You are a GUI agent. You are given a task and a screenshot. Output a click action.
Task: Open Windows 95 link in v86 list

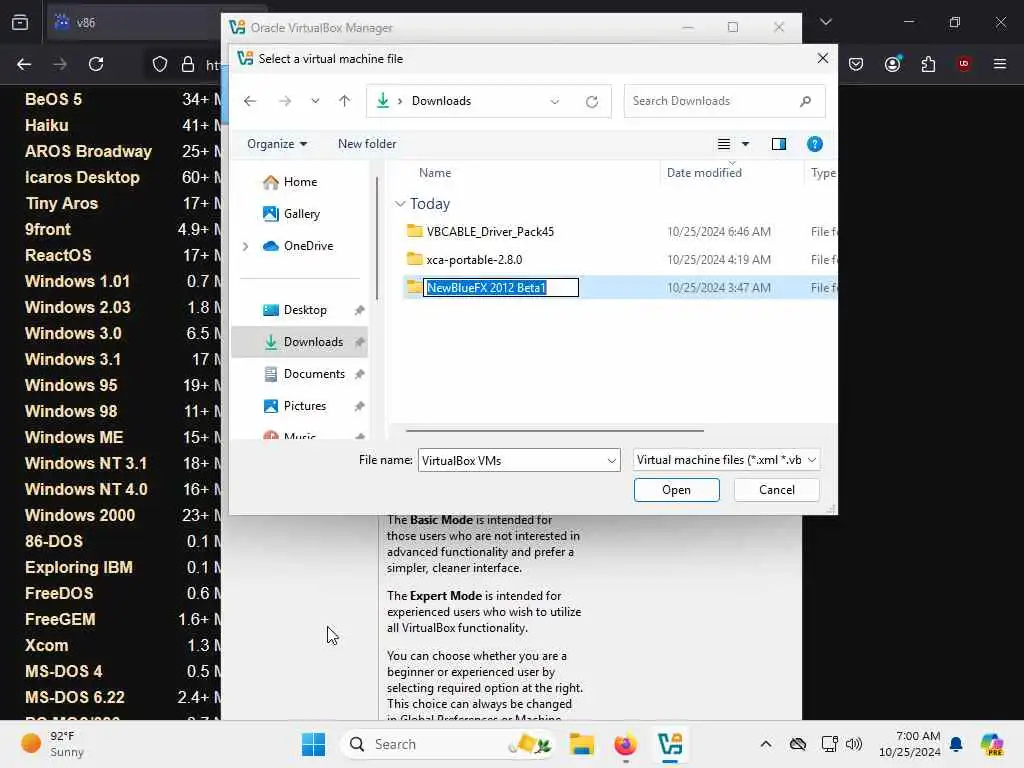click(71, 385)
